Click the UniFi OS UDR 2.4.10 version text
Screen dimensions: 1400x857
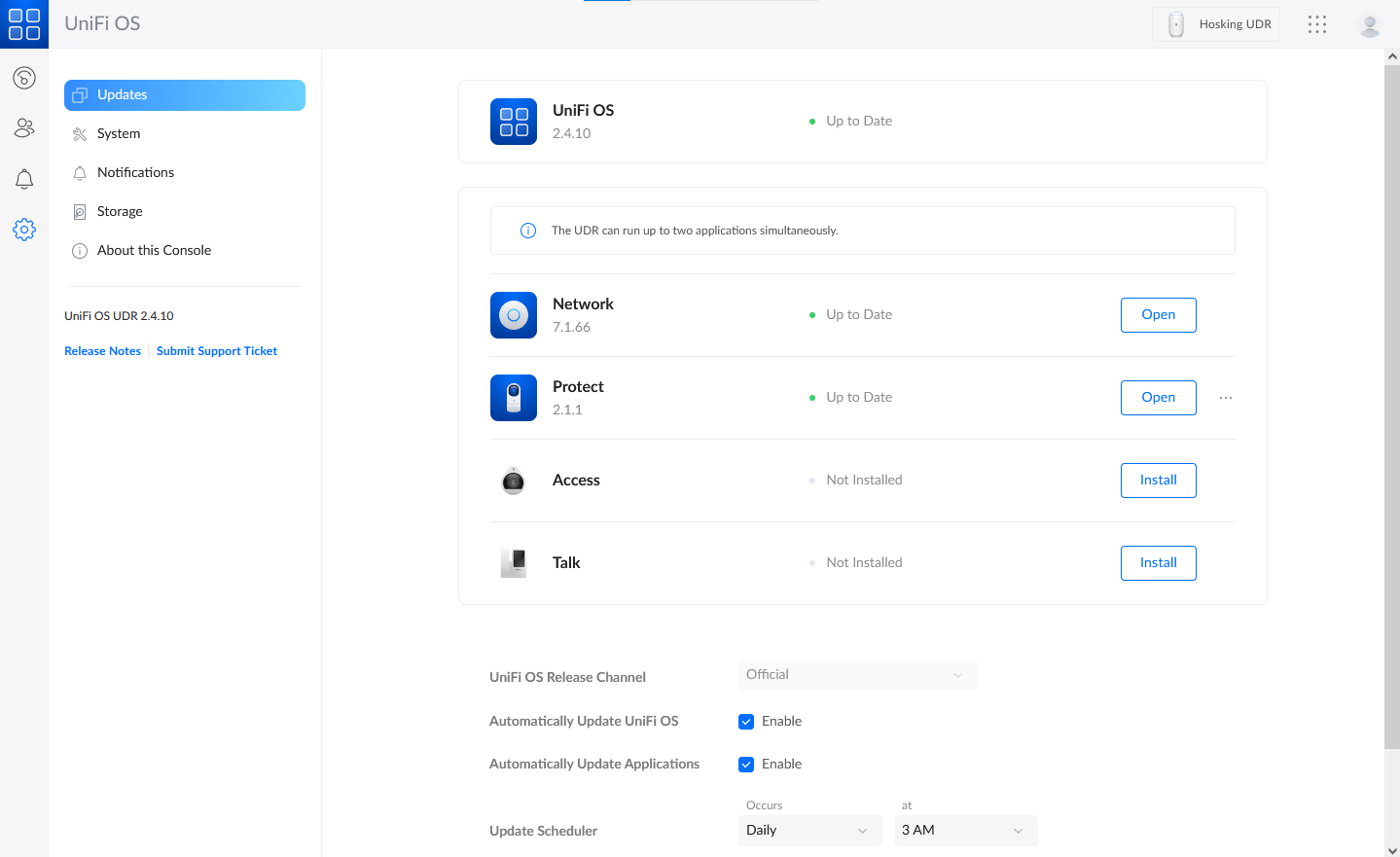tap(119, 316)
